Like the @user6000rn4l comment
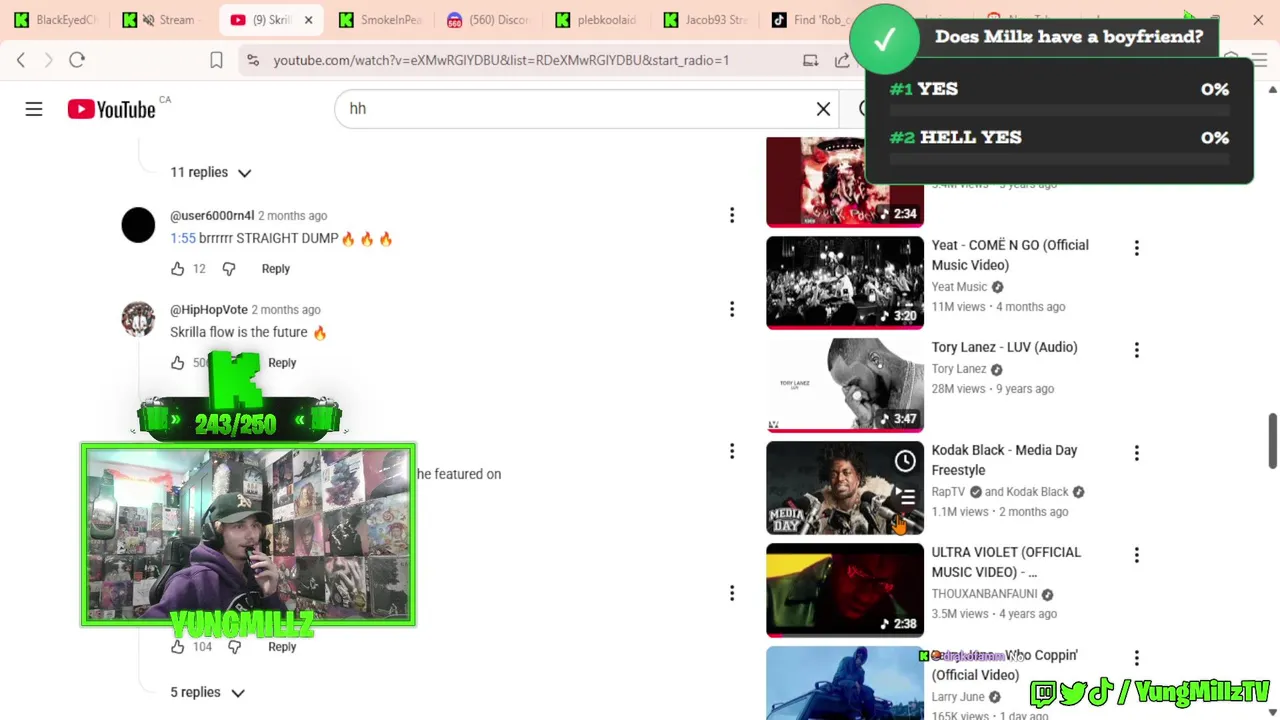Screen dimensions: 1280x720 [x=178, y=268]
